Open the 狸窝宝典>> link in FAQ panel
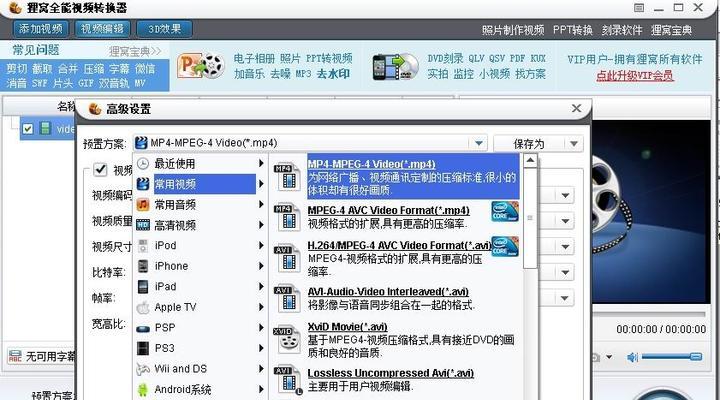This screenshot has height=400, width=720. pyautogui.click(x=135, y=51)
